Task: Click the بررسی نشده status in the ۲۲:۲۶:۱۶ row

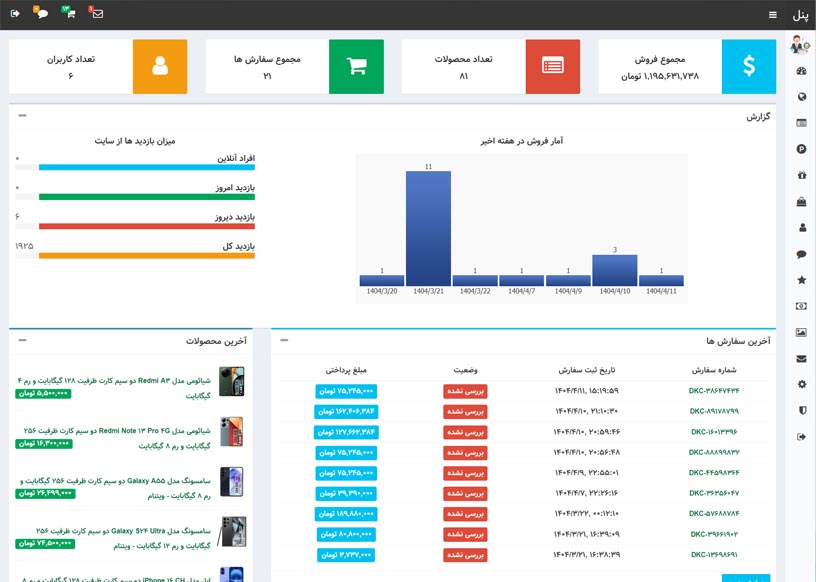Action: (x=465, y=494)
